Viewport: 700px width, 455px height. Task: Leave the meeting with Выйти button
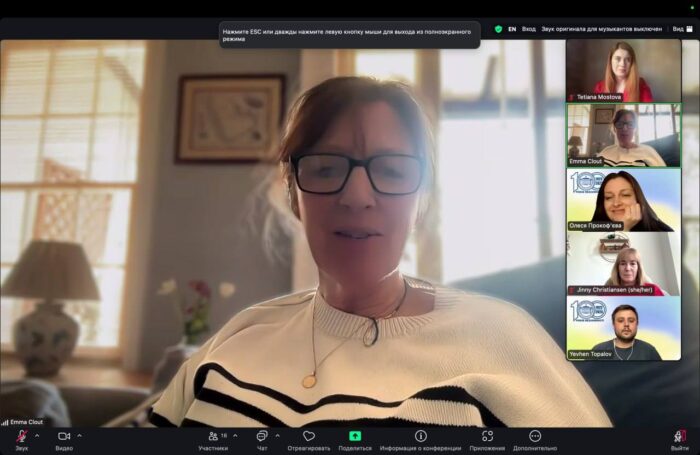[x=679, y=439]
